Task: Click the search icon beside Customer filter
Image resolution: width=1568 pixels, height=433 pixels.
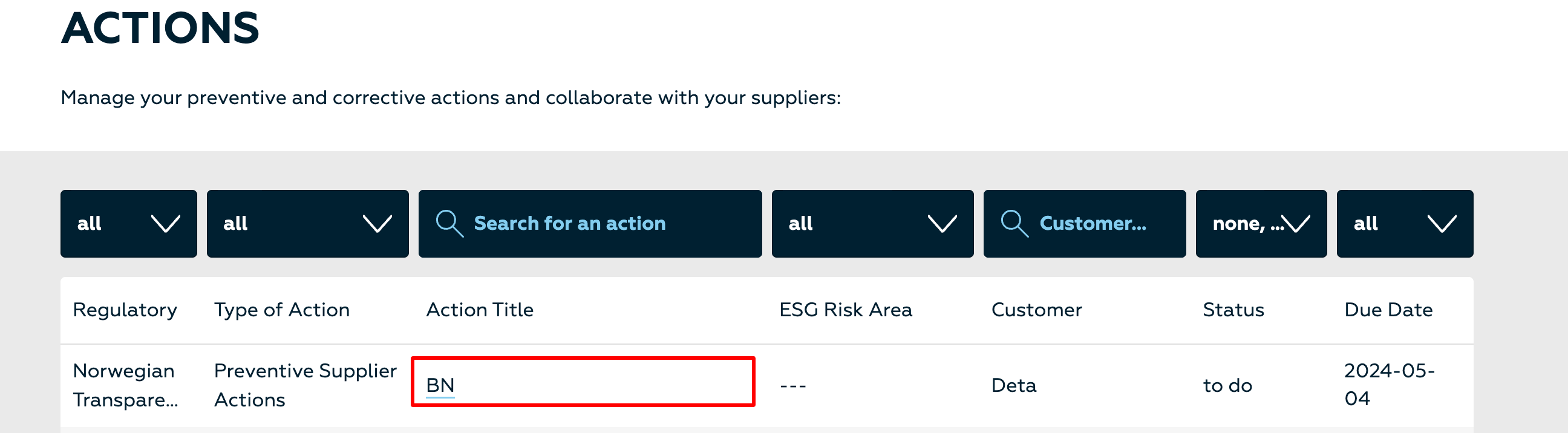Action: (x=1013, y=223)
